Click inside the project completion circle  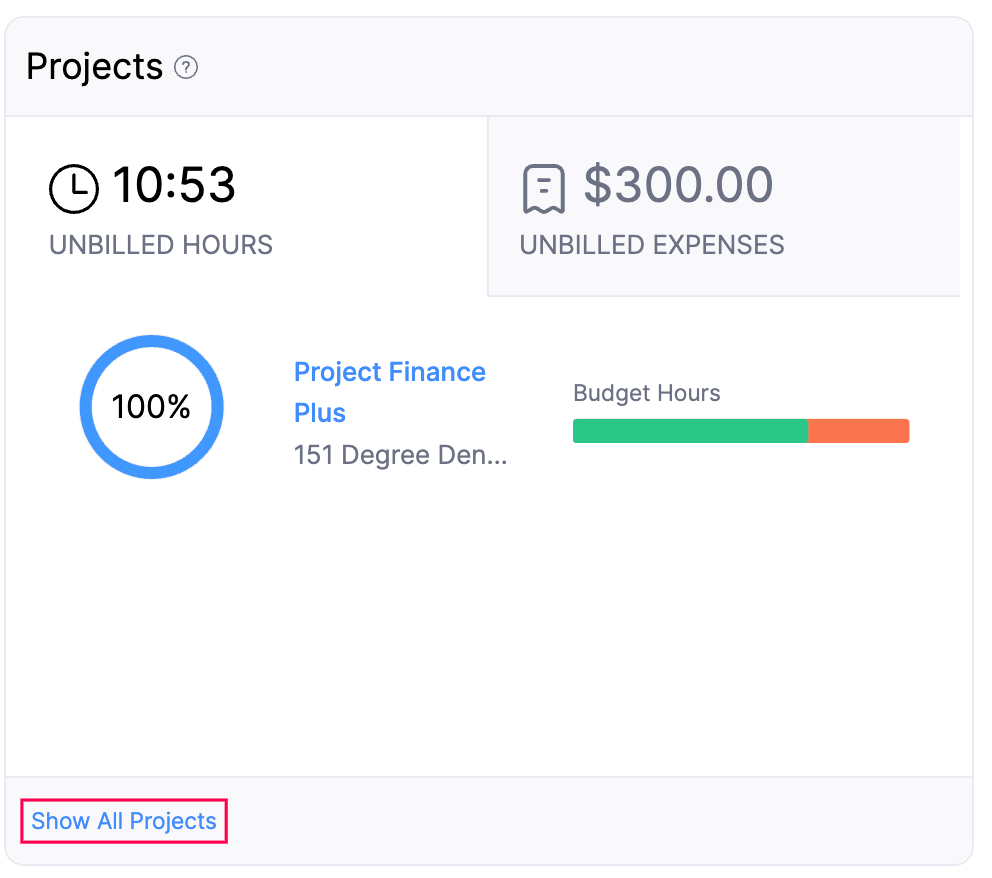pyautogui.click(x=151, y=406)
